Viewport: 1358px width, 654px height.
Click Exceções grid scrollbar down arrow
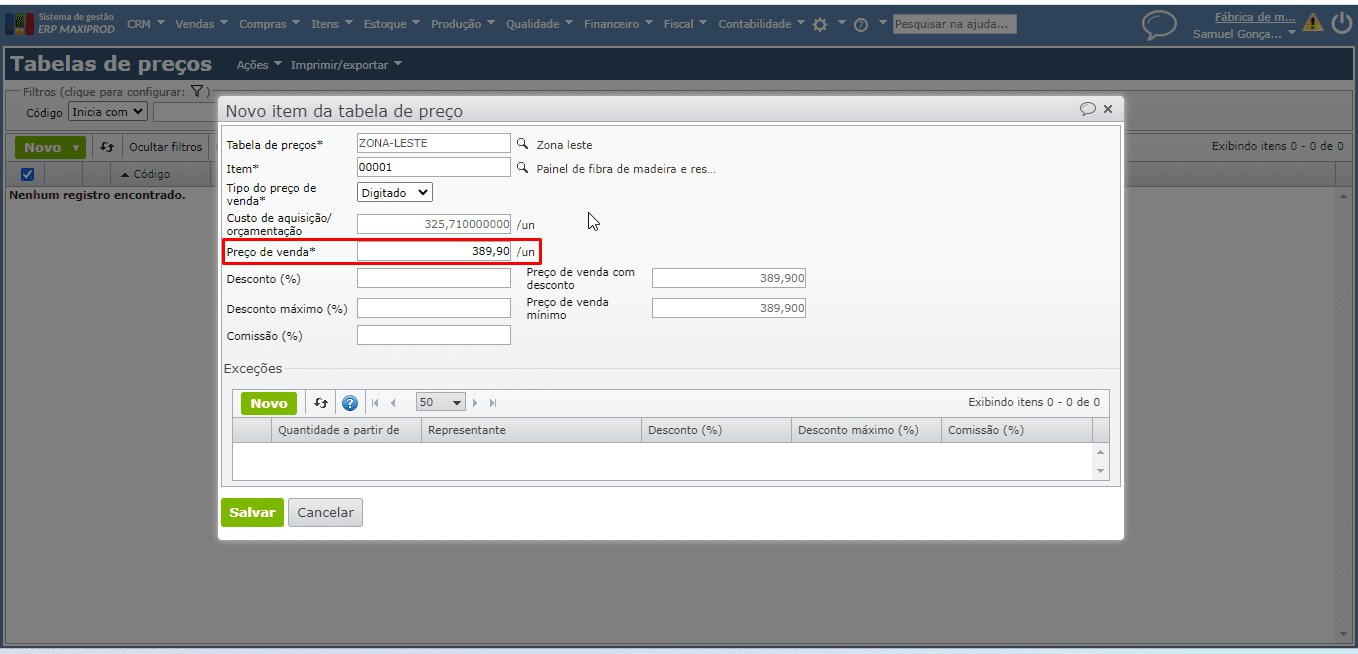pyautogui.click(x=1101, y=471)
